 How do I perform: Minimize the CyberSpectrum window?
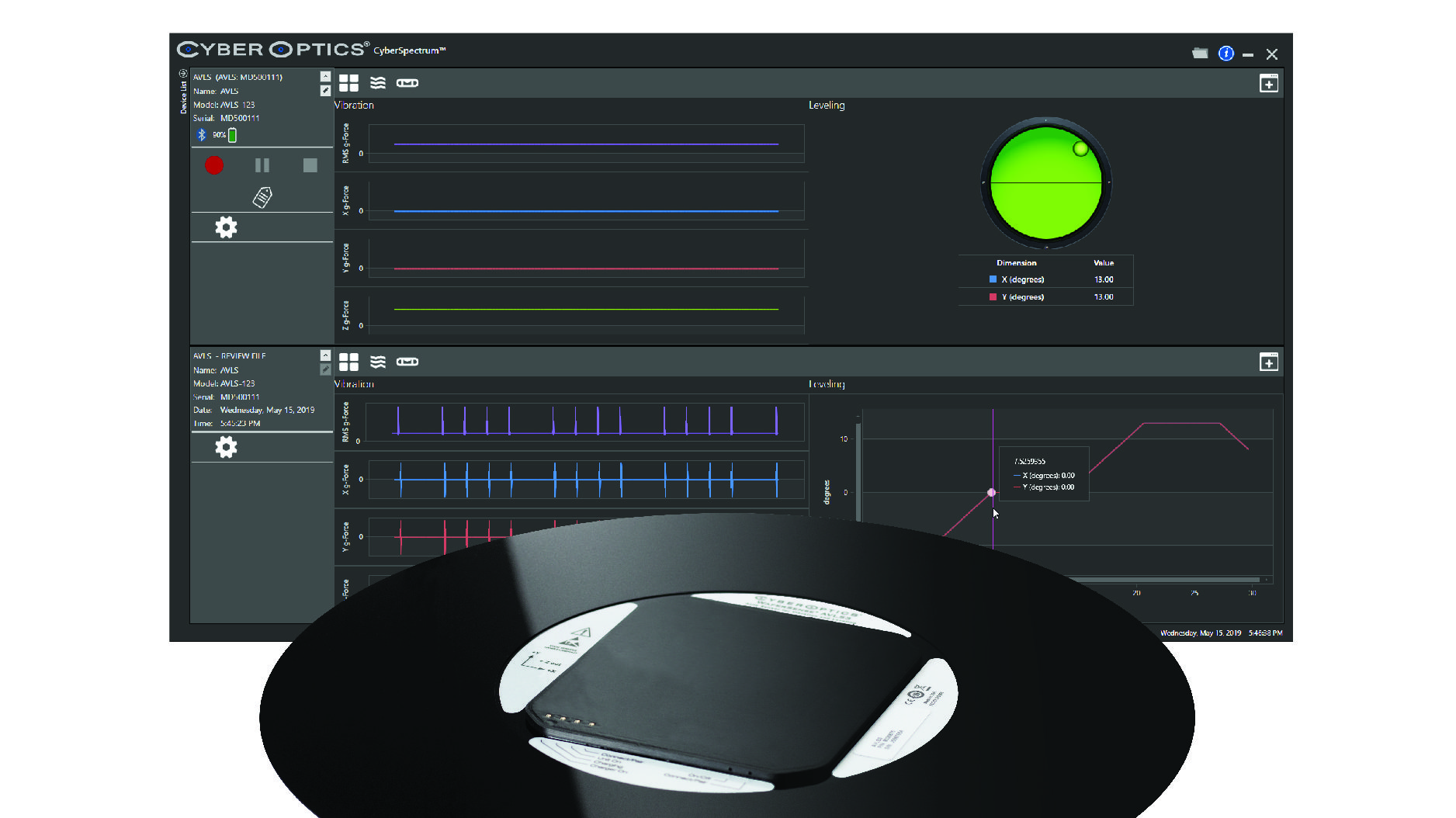click(1248, 54)
